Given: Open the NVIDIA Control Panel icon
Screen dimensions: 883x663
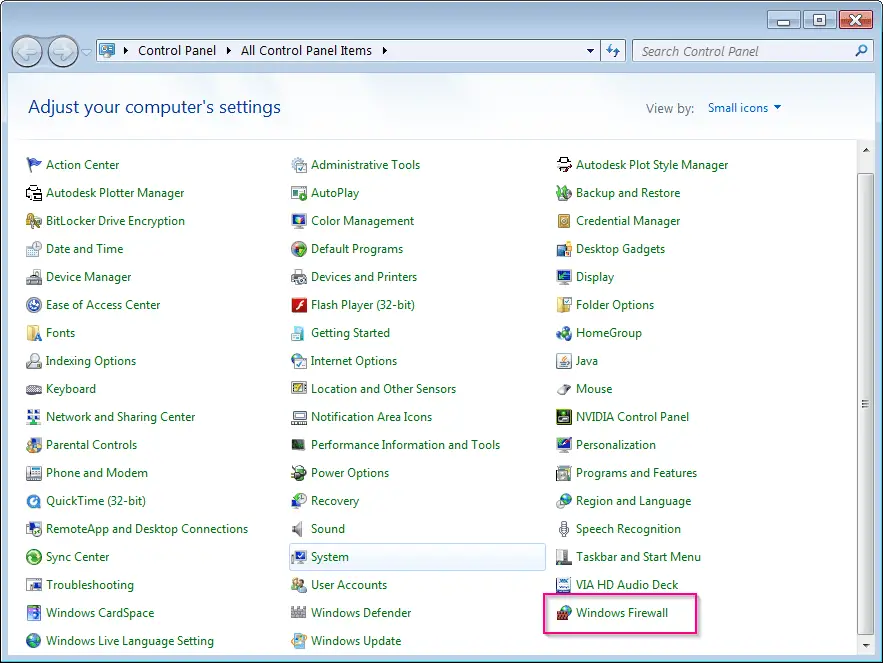Looking at the screenshot, I should point(564,417).
